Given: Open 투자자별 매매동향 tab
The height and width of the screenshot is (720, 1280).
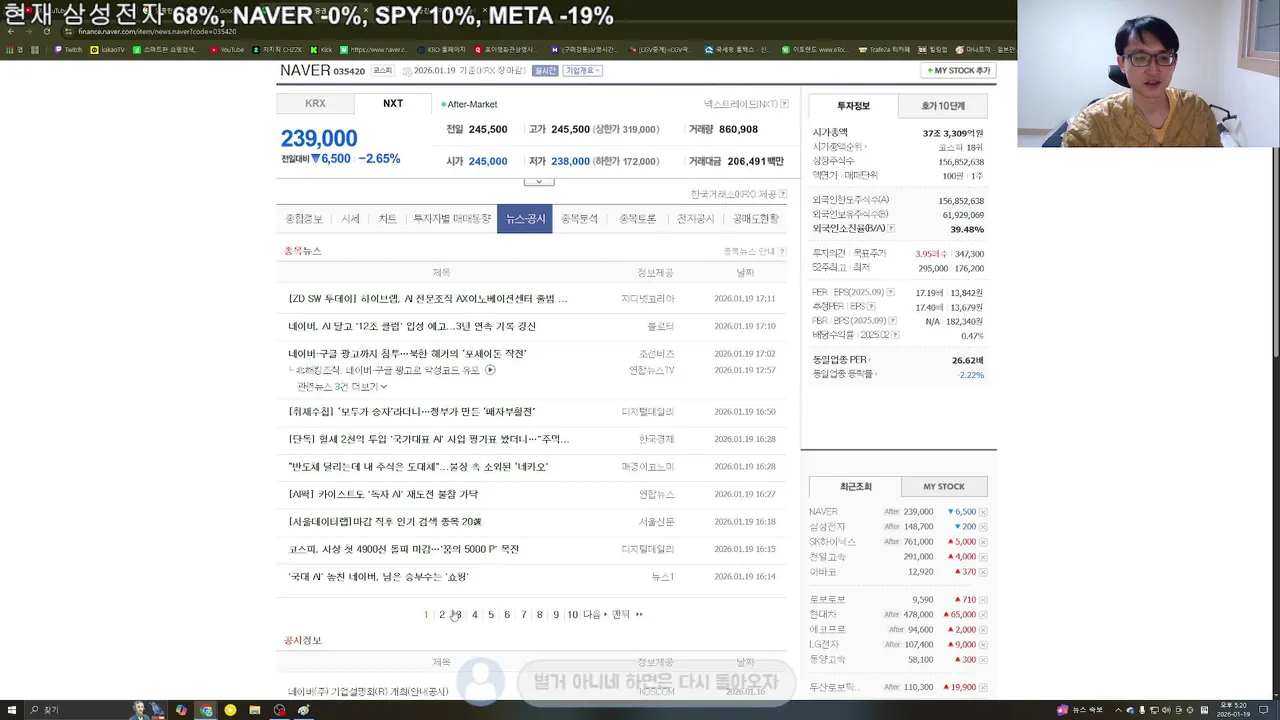Looking at the screenshot, I should tap(452, 219).
